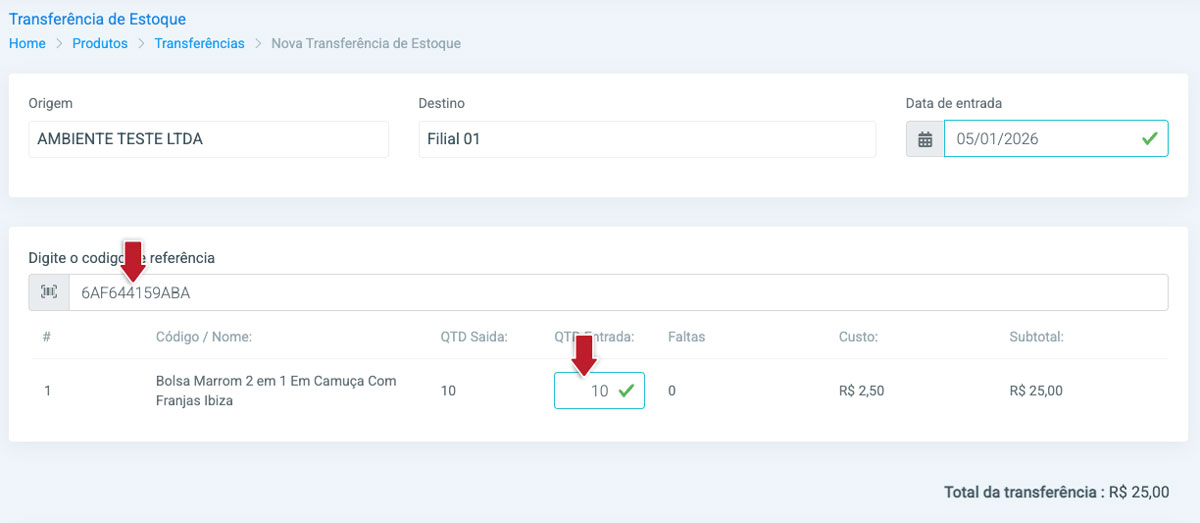Go to Home breadcrumb link
Viewport: 1200px width, 523px height.
(27, 44)
